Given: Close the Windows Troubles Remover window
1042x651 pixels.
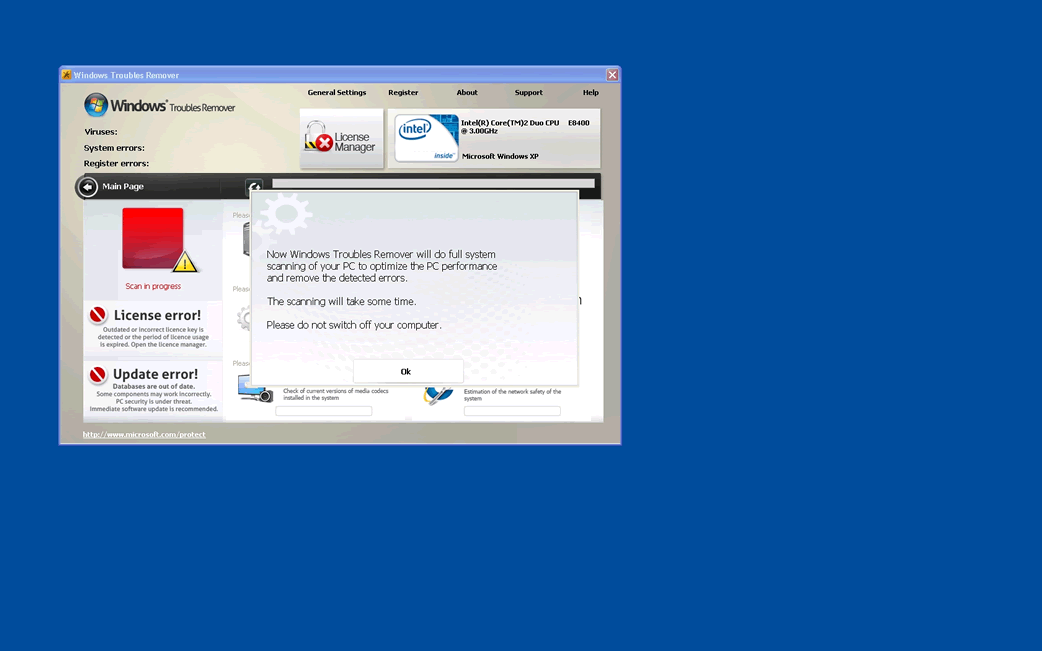Looking at the screenshot, I should coord(612,75).
